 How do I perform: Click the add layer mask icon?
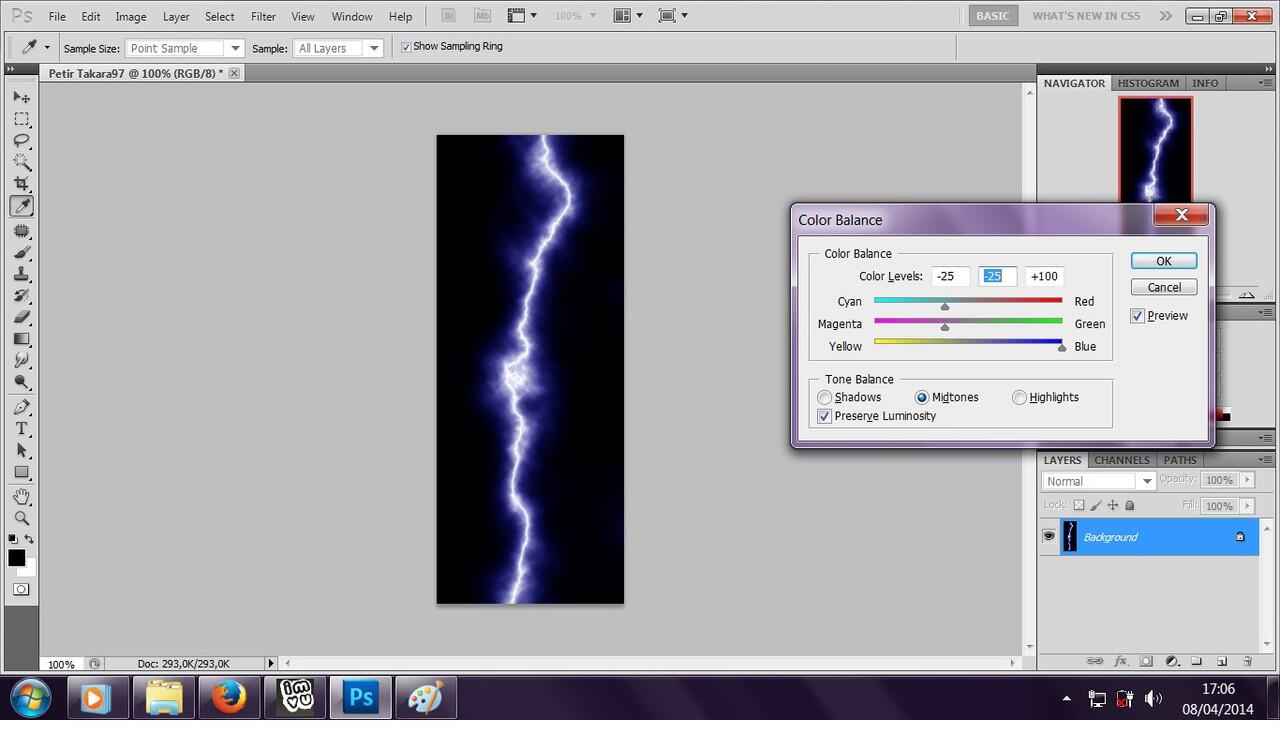[x=1146, y=661]
